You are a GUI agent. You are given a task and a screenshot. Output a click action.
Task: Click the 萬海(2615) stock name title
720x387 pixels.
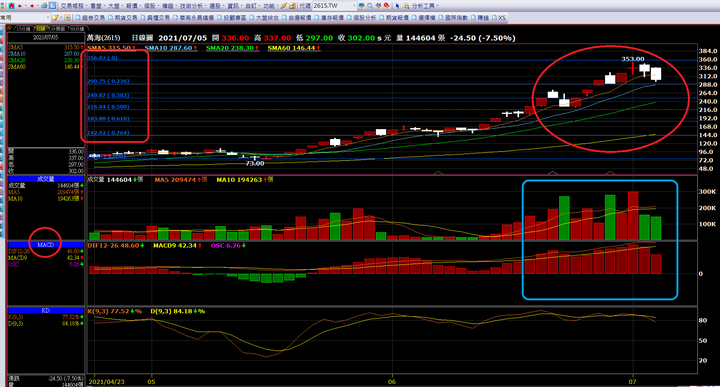104,38
